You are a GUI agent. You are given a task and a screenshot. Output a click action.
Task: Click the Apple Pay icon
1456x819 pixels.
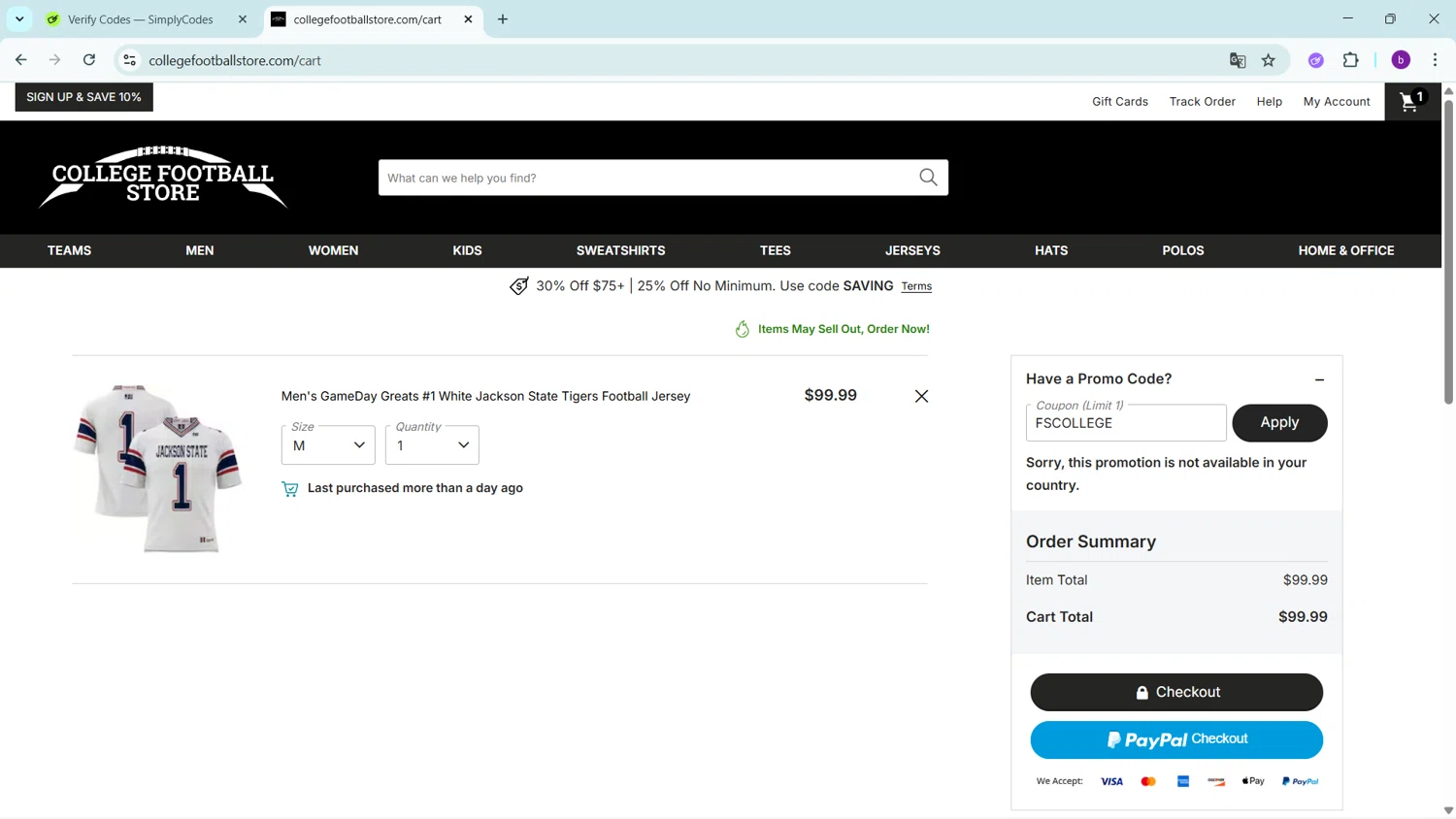(x=1253, y=781)
